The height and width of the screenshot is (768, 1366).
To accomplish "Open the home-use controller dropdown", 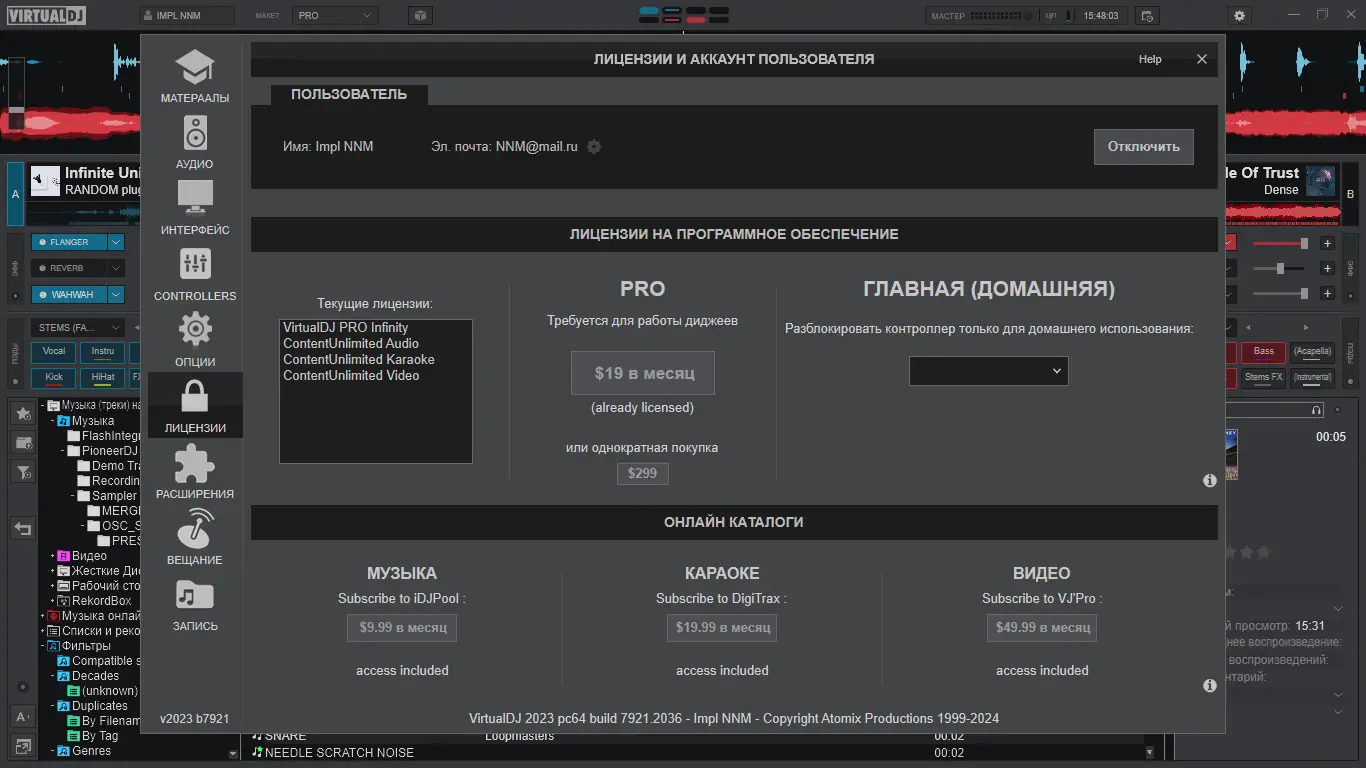I will (x=988, y=371).
